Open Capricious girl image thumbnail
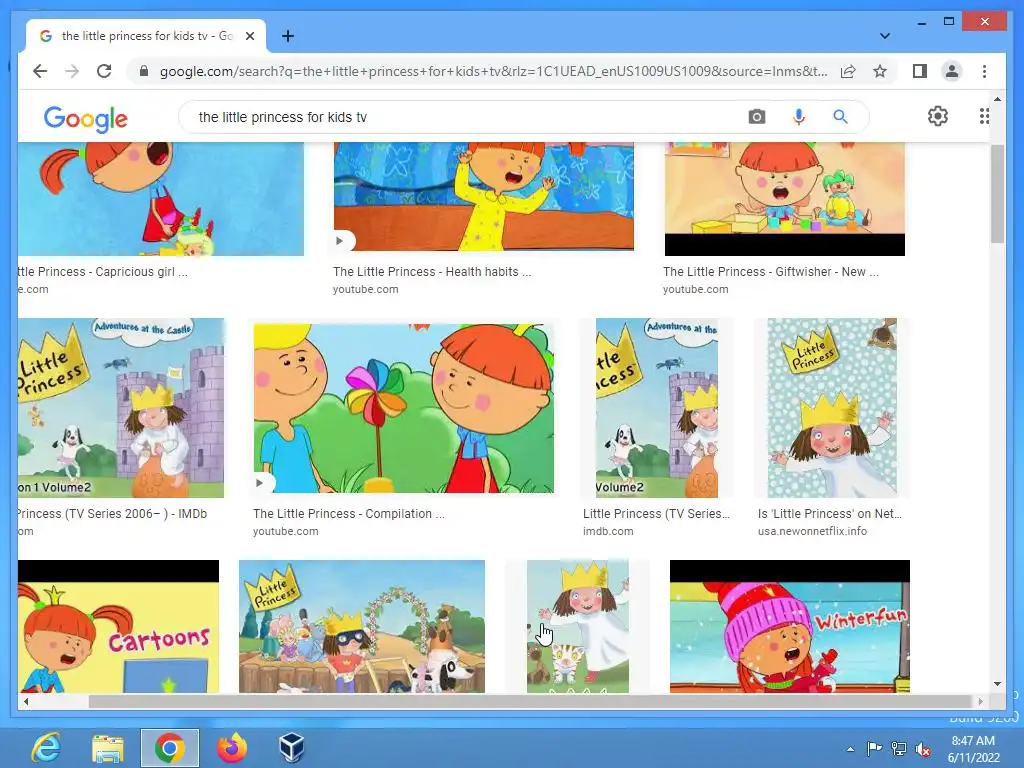 tap(161, 199)
